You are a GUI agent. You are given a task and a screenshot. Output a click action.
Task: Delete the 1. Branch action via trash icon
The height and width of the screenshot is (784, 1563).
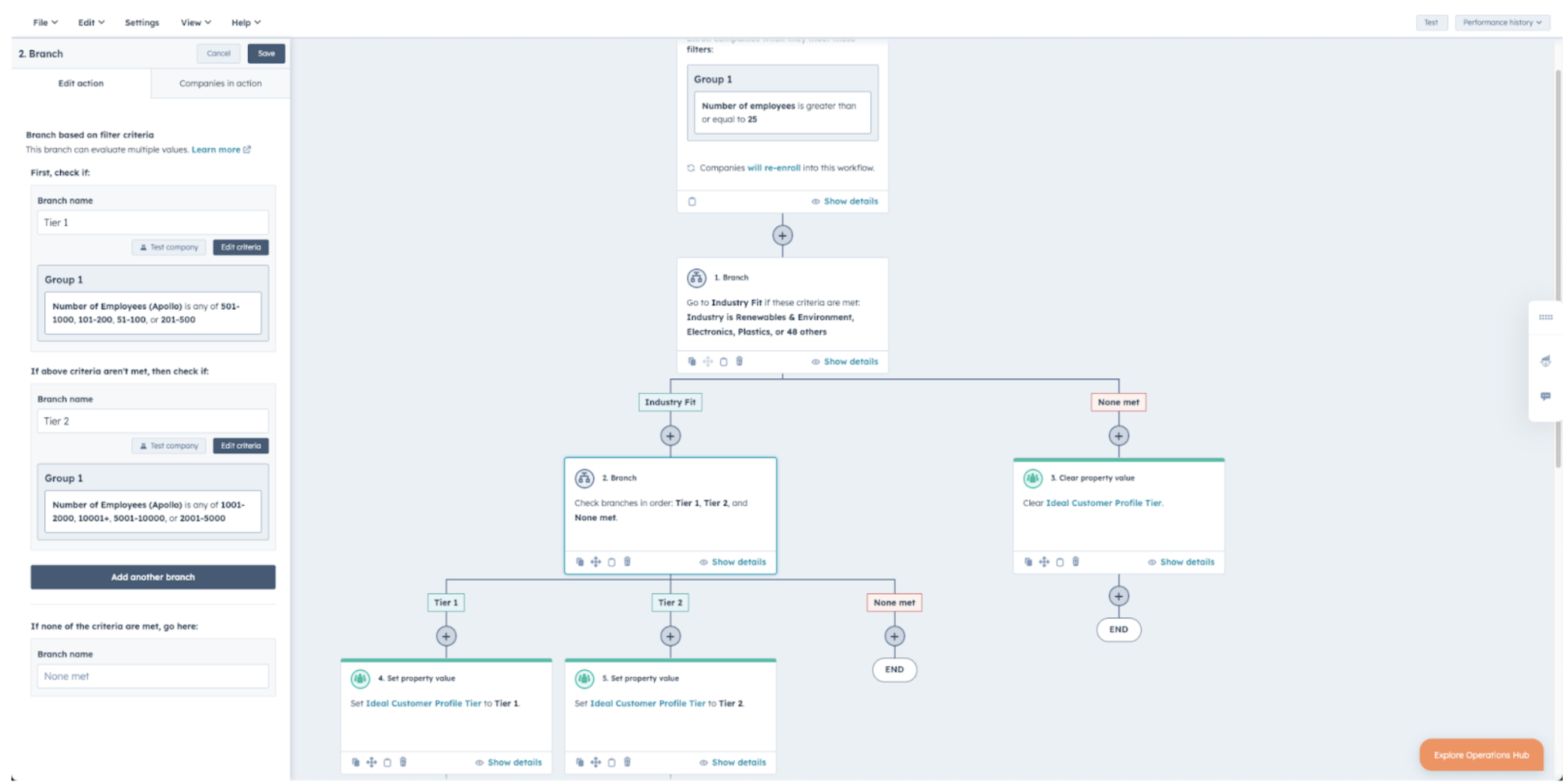(x=739, y=361)
